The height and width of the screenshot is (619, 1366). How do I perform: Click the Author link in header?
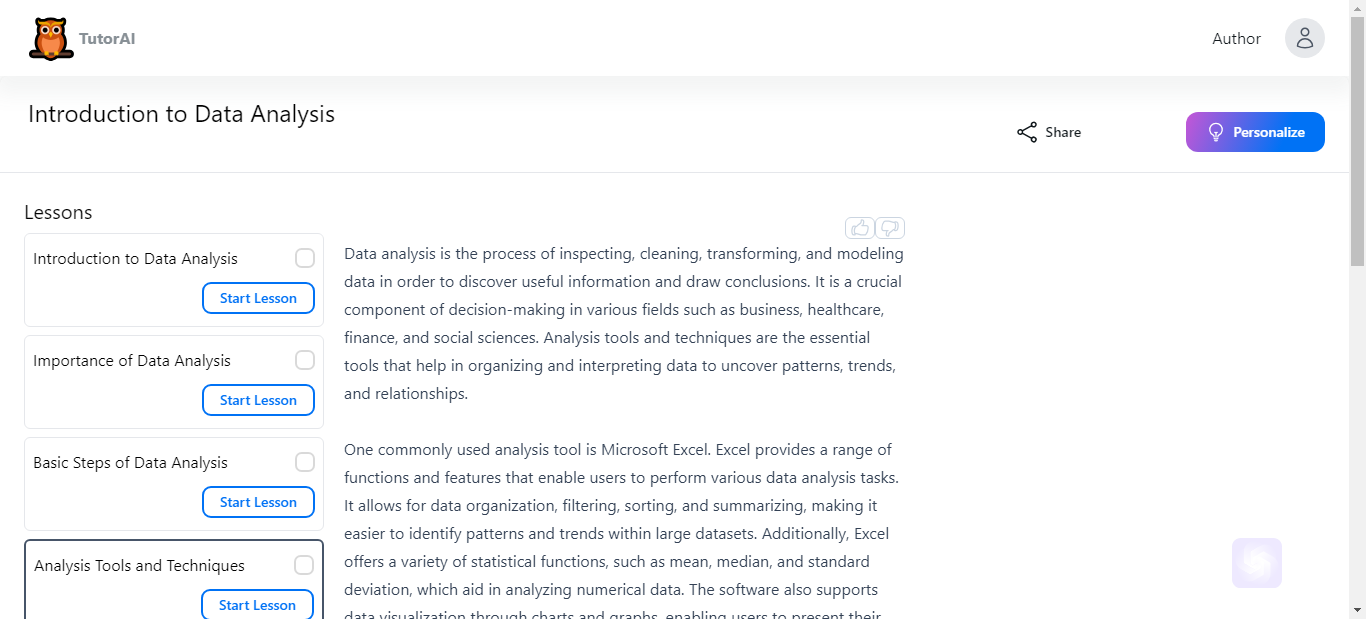(1236, 39)
